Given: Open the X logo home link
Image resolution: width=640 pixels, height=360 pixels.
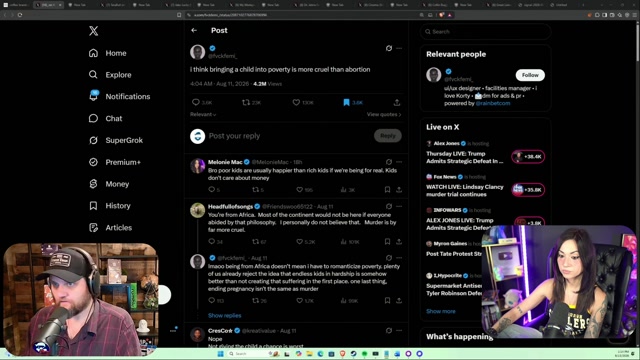Looking at the screenshot, I should click(x=93, y=31).
